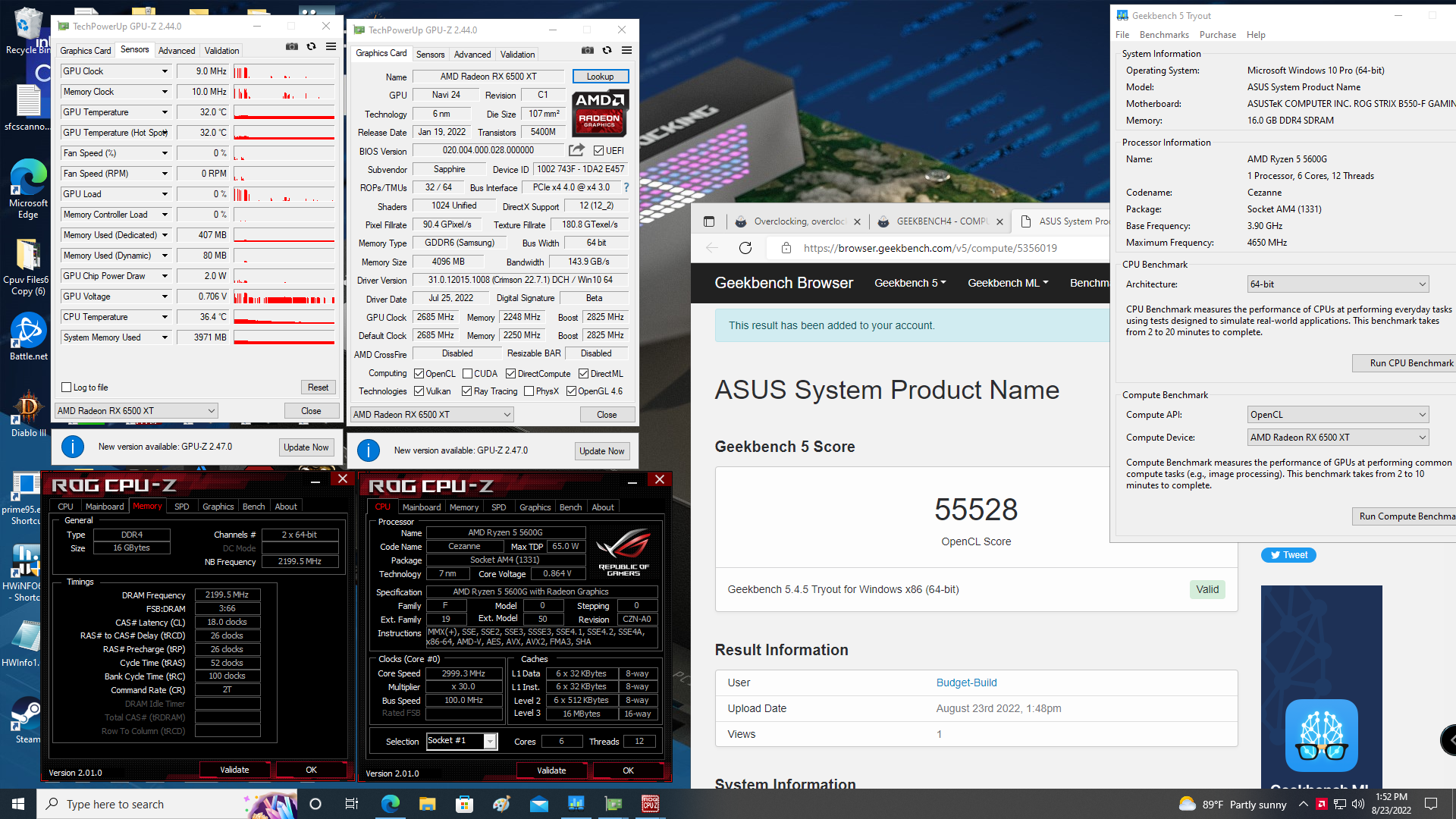Open Microsoft Edge desktop icon

28,190
